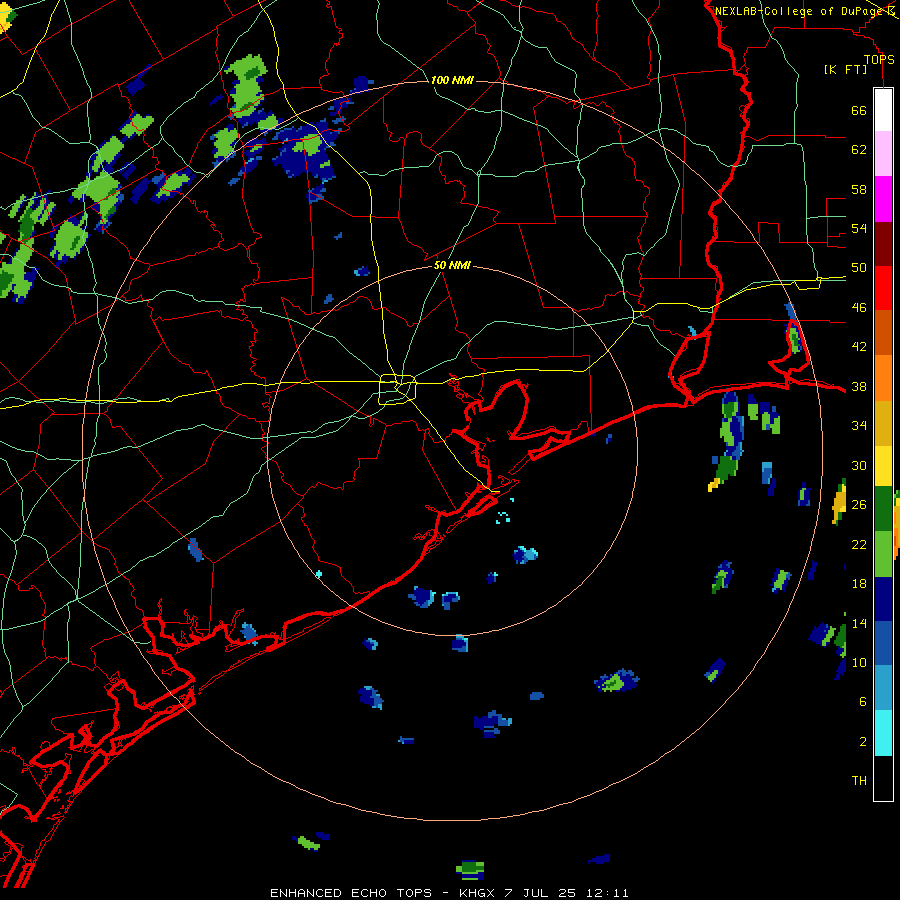The image size is (900, 900).
Task: Click the 22 legend value
Action: [859, 544]
